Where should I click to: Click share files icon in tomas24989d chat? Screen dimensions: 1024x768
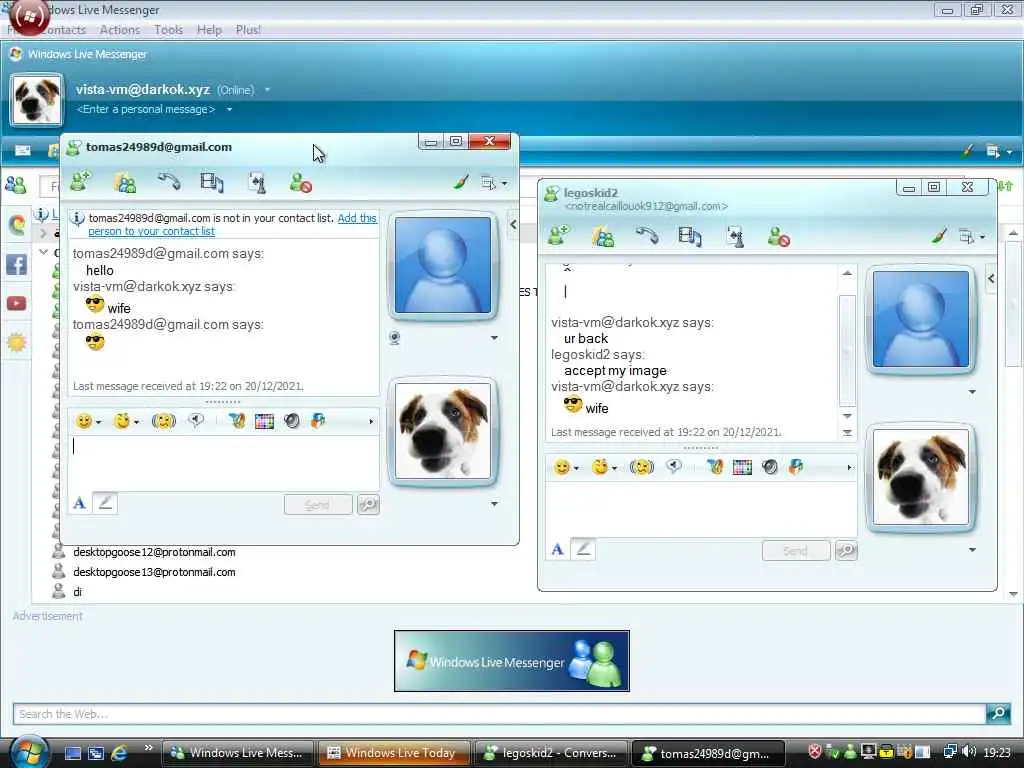[x=125, y=182]
